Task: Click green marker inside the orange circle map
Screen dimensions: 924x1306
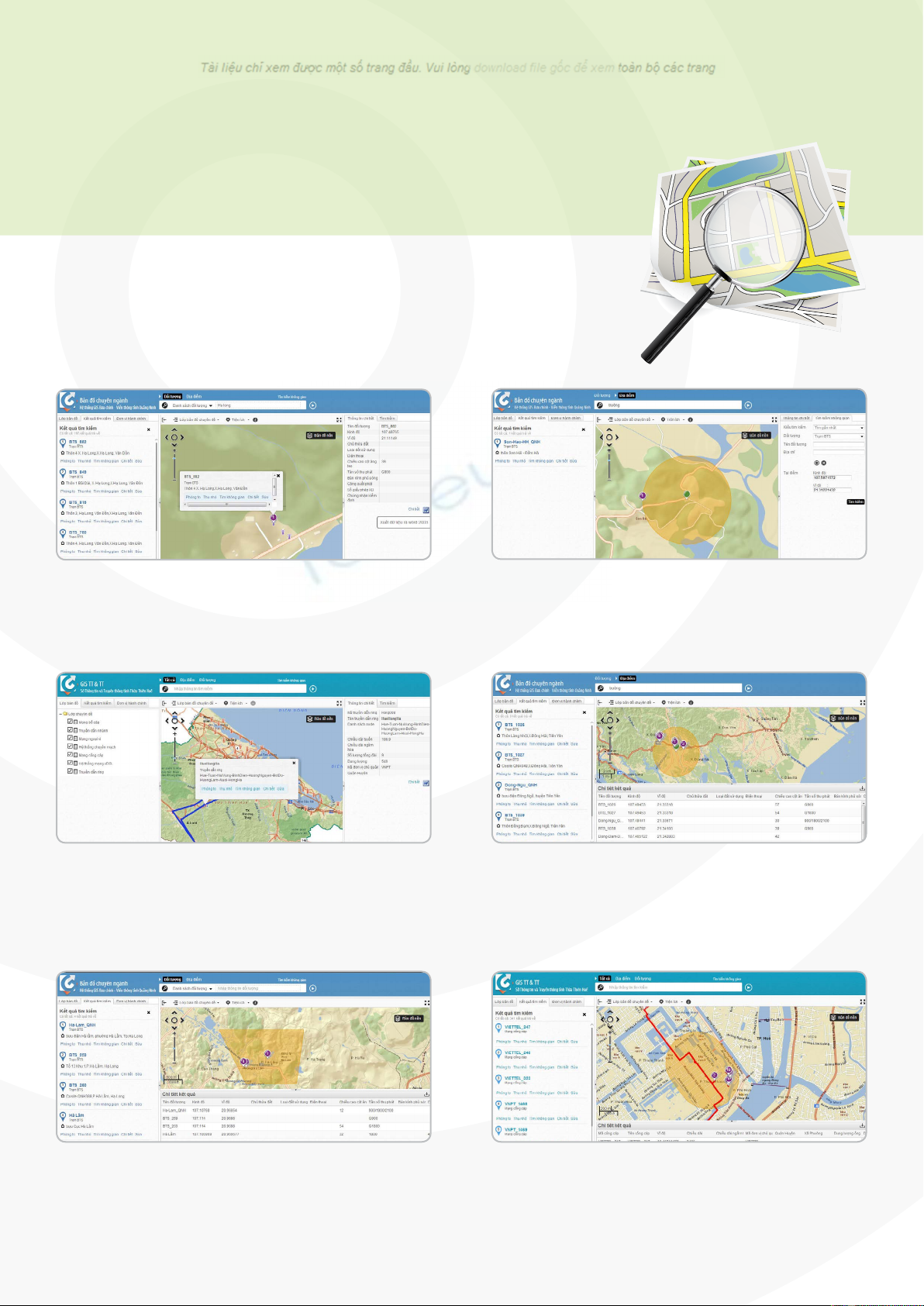Action: (687, 494)
